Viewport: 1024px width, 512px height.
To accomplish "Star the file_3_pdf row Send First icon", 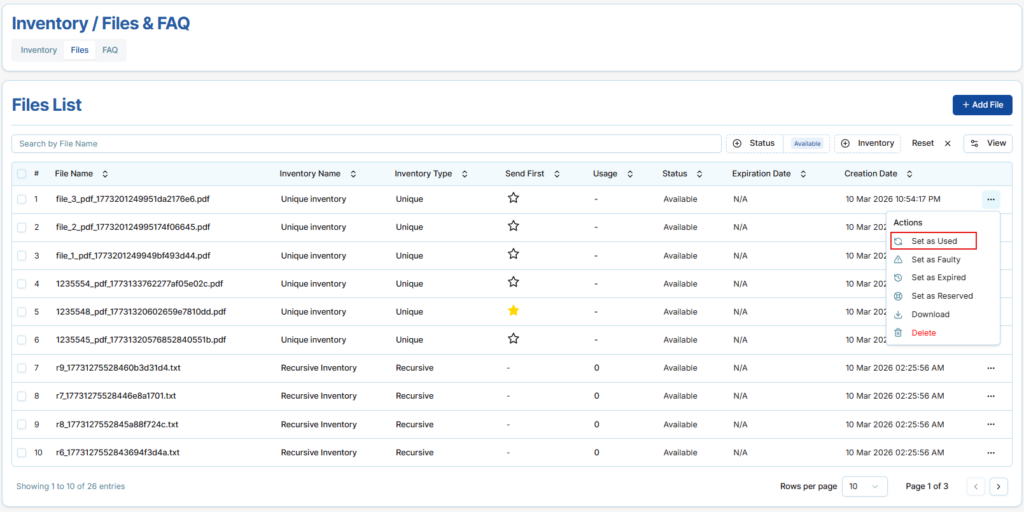I will [513, 198].
